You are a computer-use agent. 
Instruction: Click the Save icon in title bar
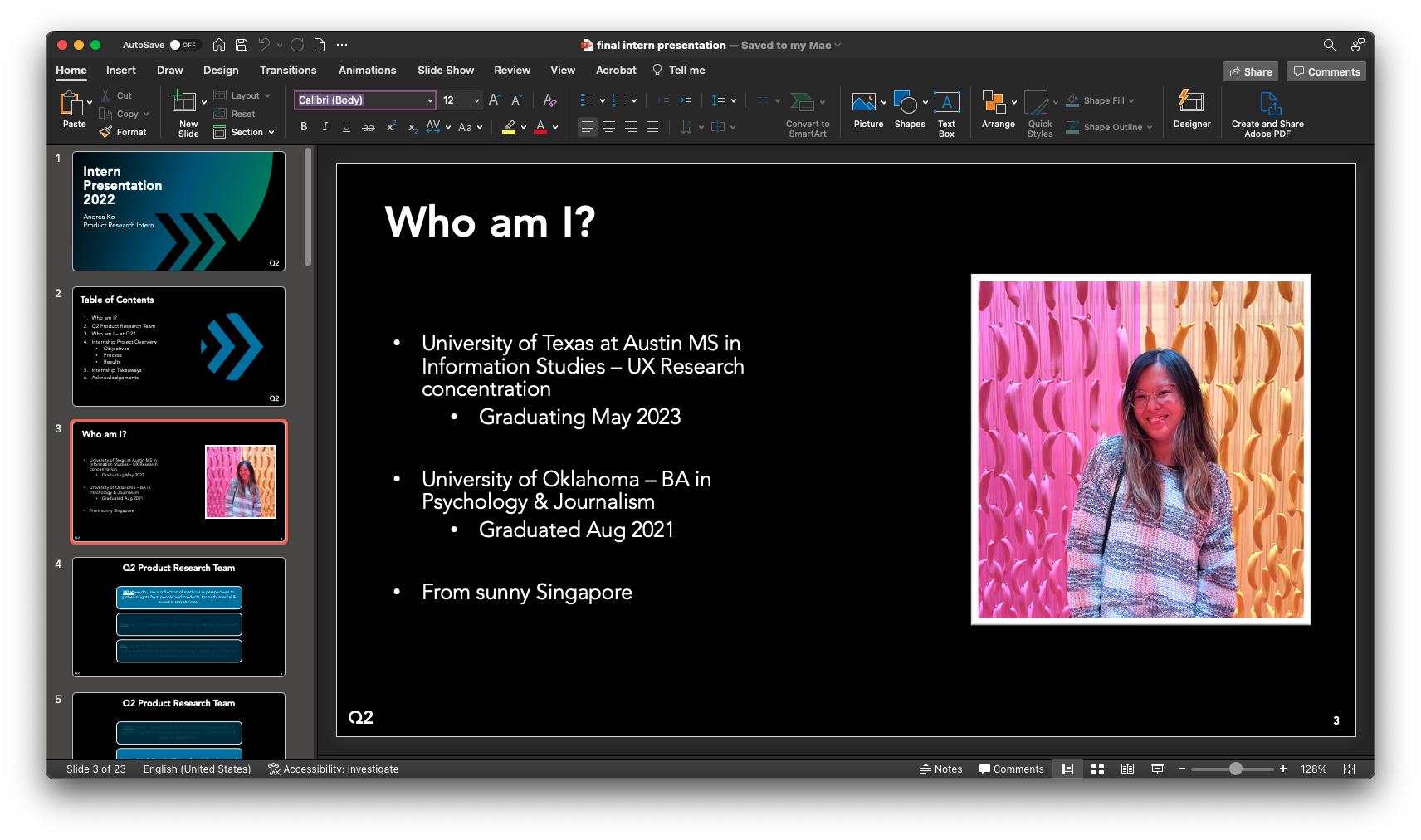pos(242,45)
